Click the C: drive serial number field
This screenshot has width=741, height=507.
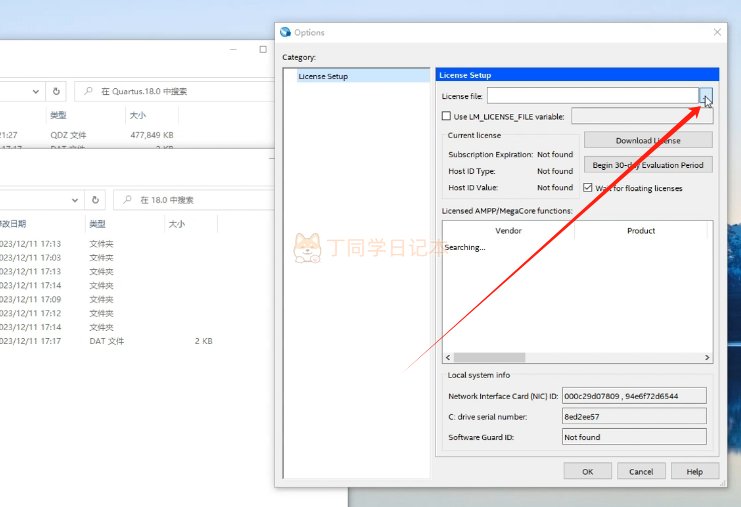(x=634, y=417)
